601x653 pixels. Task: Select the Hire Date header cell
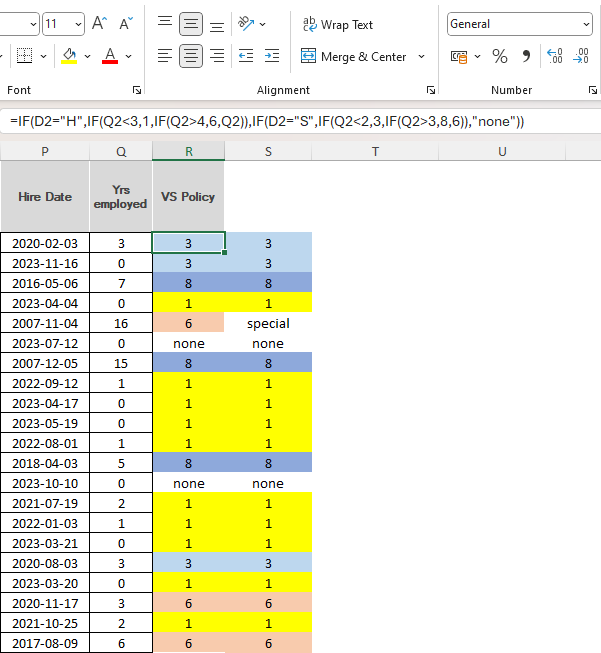45,196
